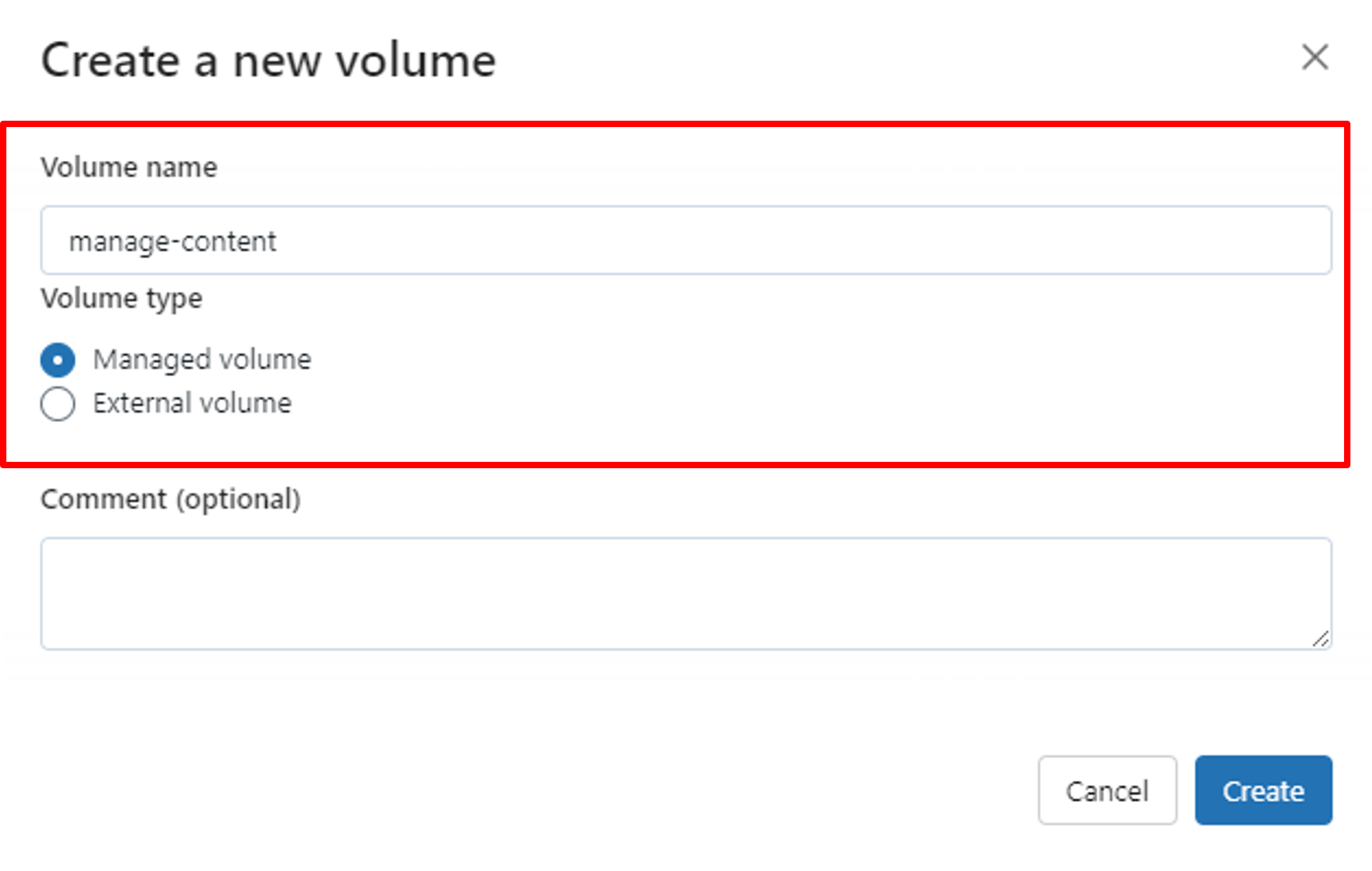The height and width of the screenshot is (871, 1372).
Task: Click the "Comment (optional)" label
Action: pos(170,499)
